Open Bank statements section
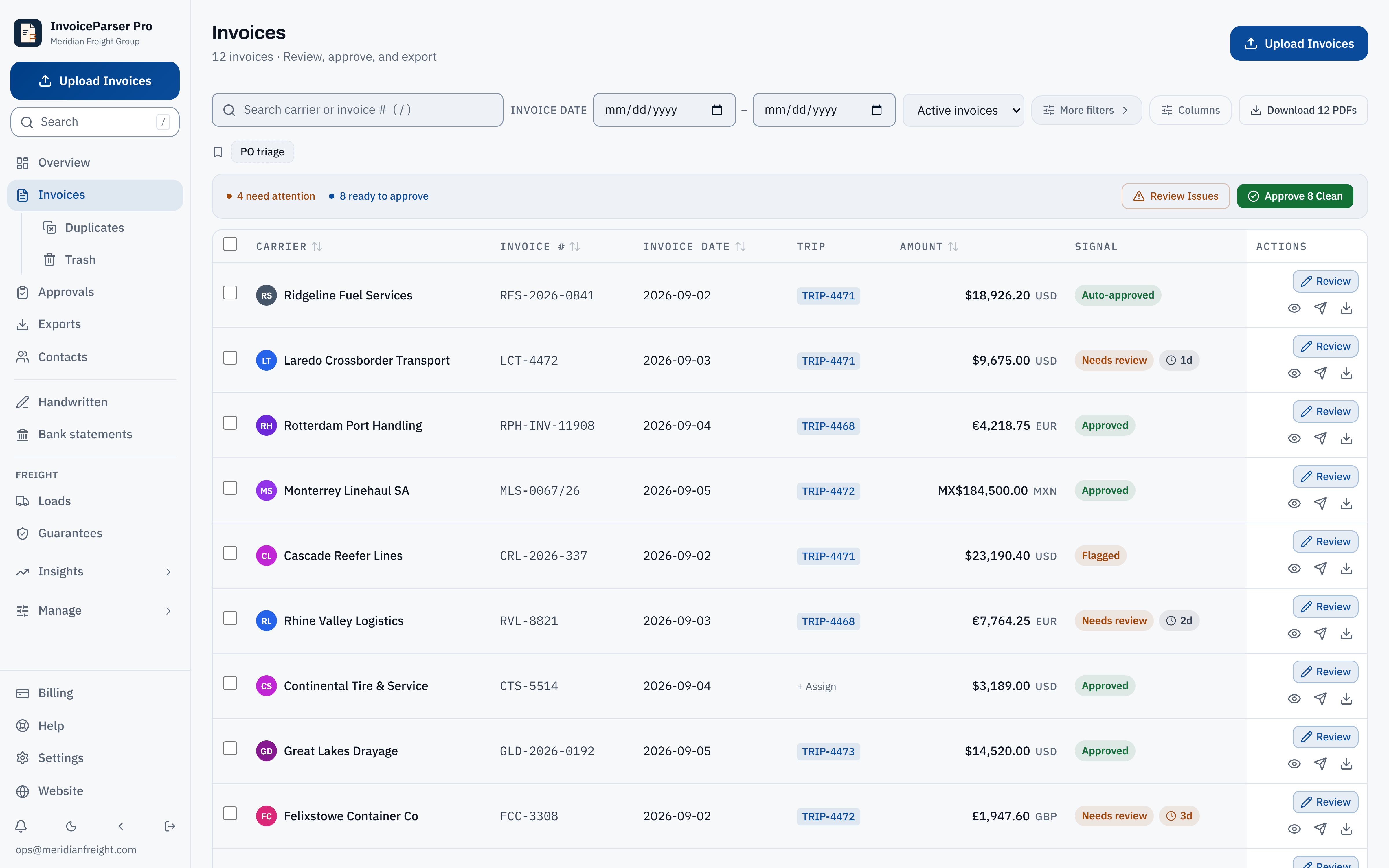This screenshot has width=1389, height=868. [95, 435]
